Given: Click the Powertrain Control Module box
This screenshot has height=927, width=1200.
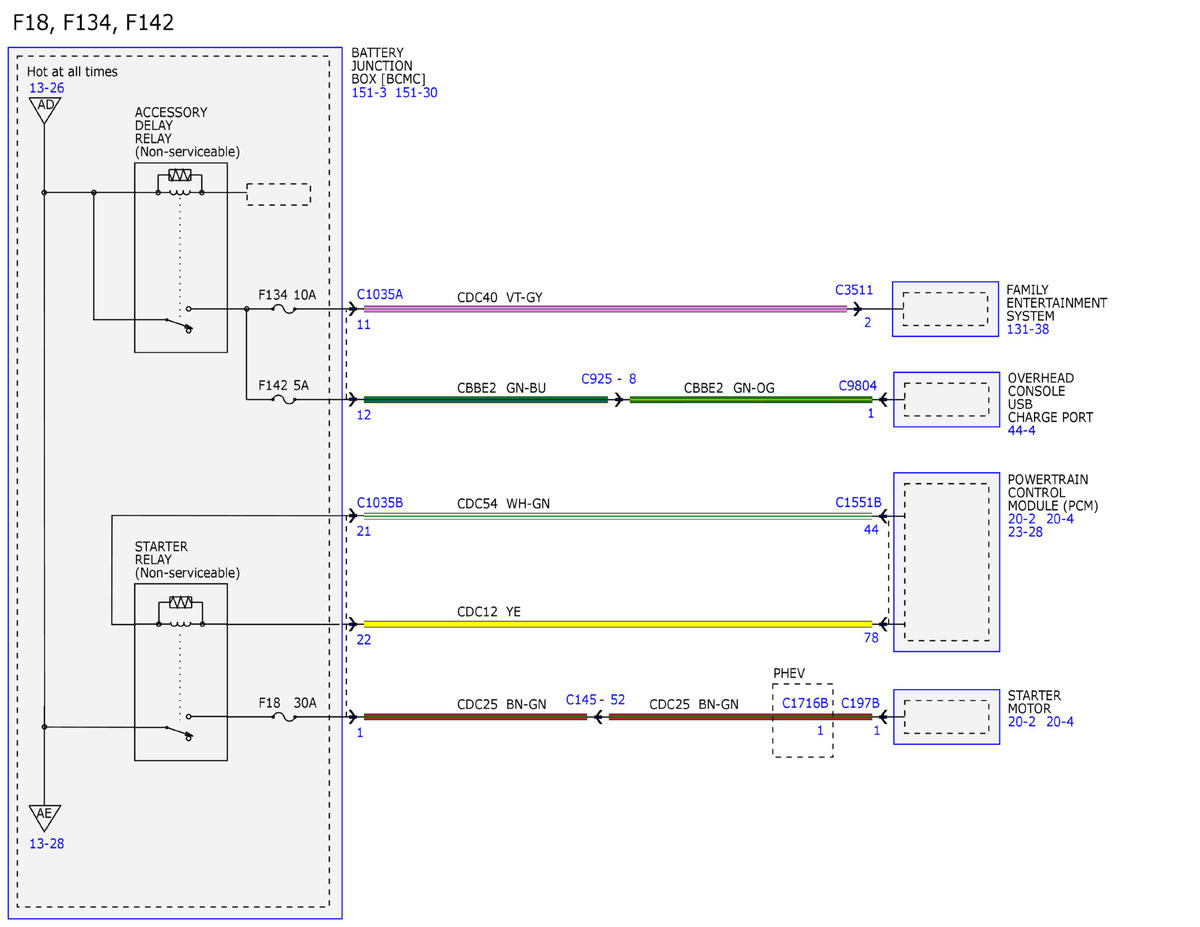Looking at the screenshot, I should click(946, 562).
